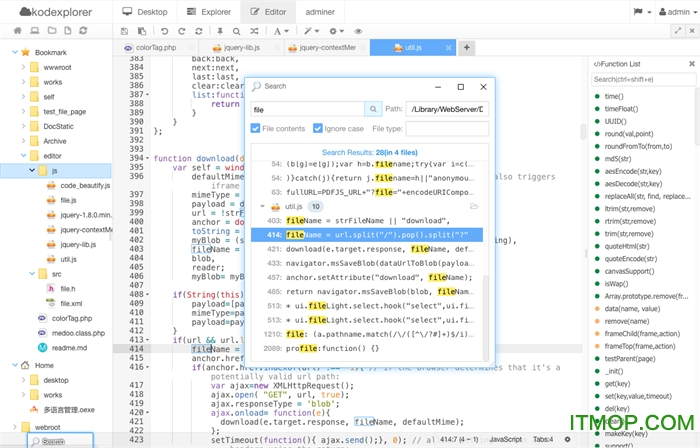The width and height of the screenshot is (700, 448).
Task: Collapse the Bookmark tree node
Action: tap(15, 52)
